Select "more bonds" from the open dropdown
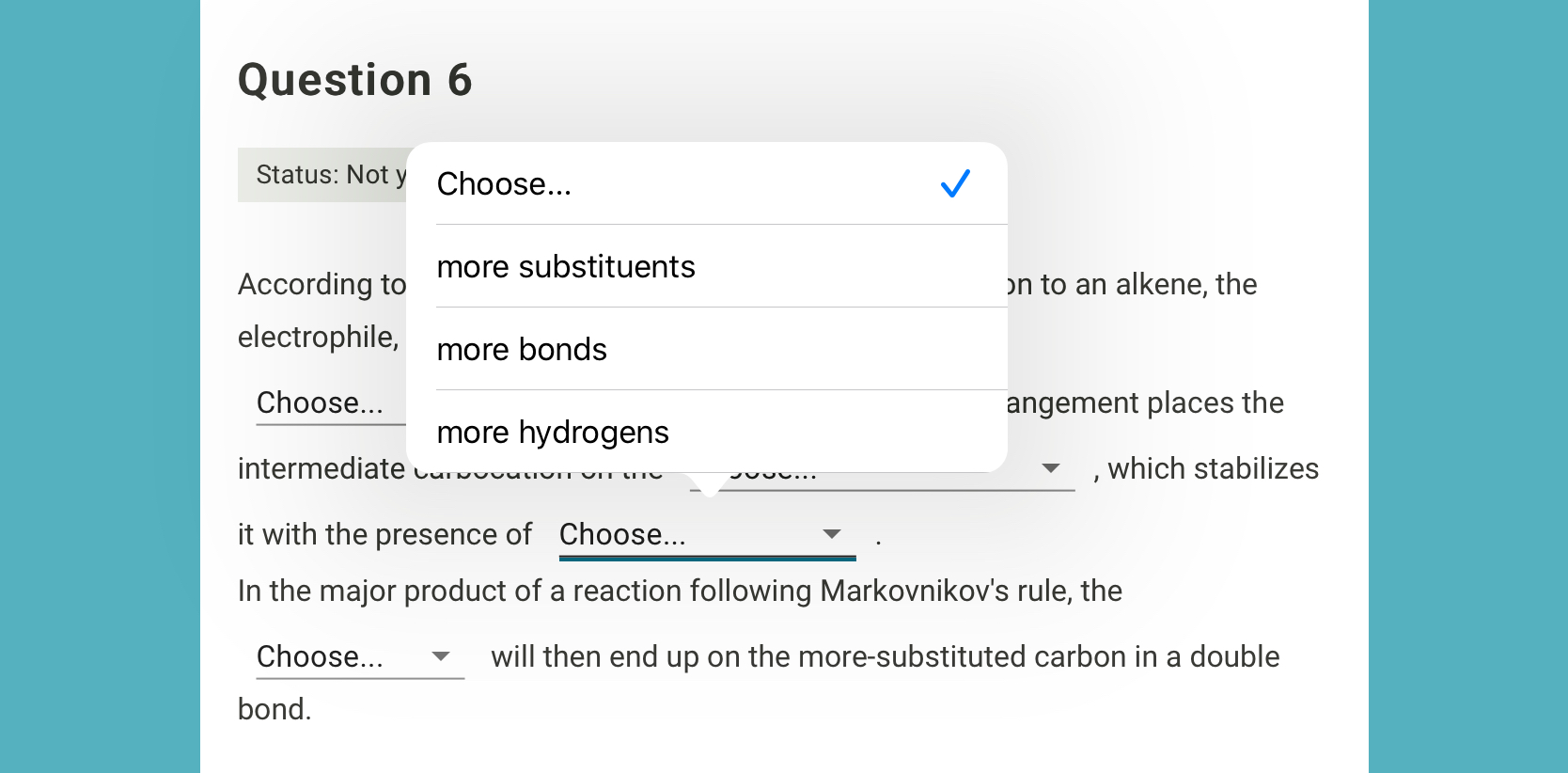The width and height of the screenshot is (1568, 773). pyautogui.click(x=522, y=349)
